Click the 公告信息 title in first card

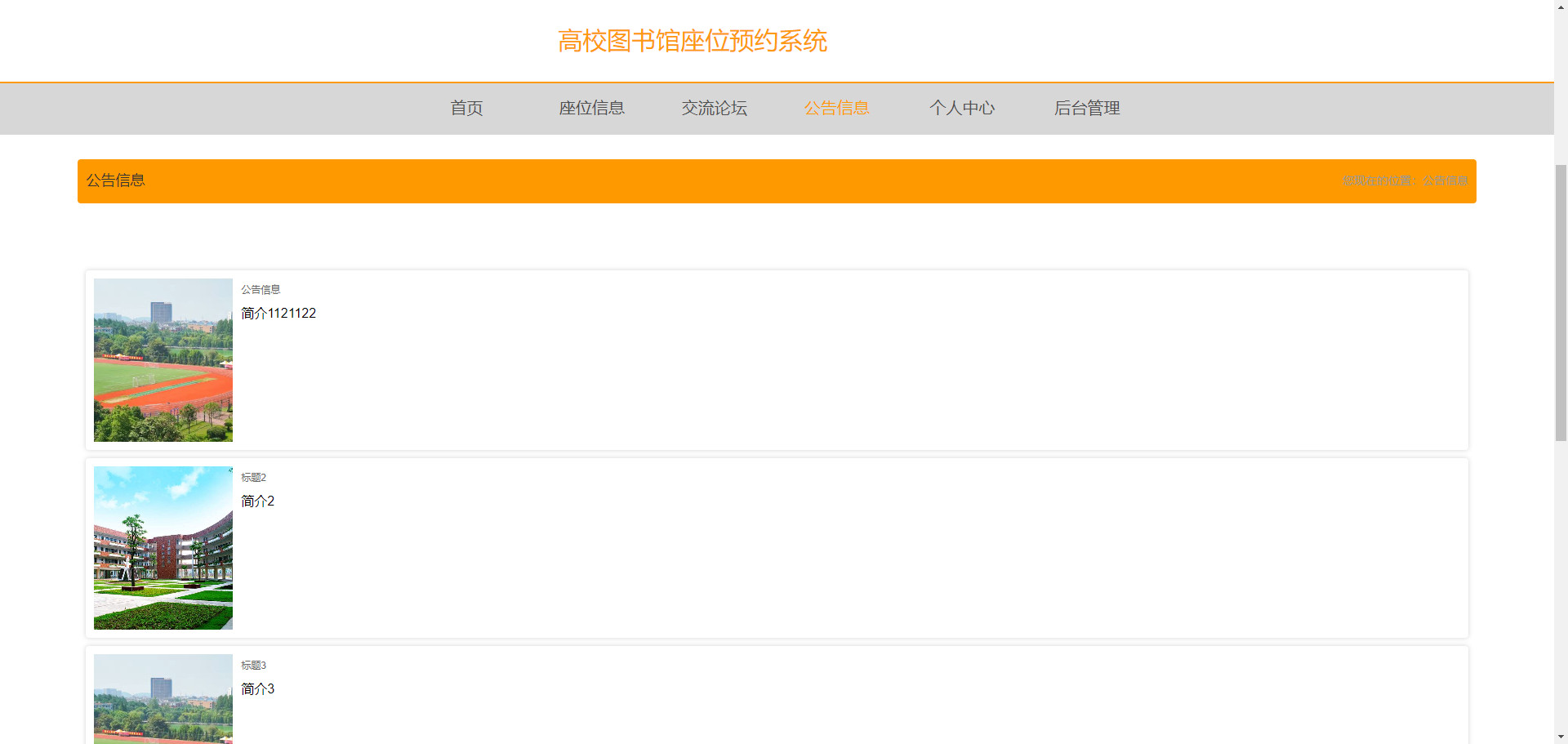point(261,290)
